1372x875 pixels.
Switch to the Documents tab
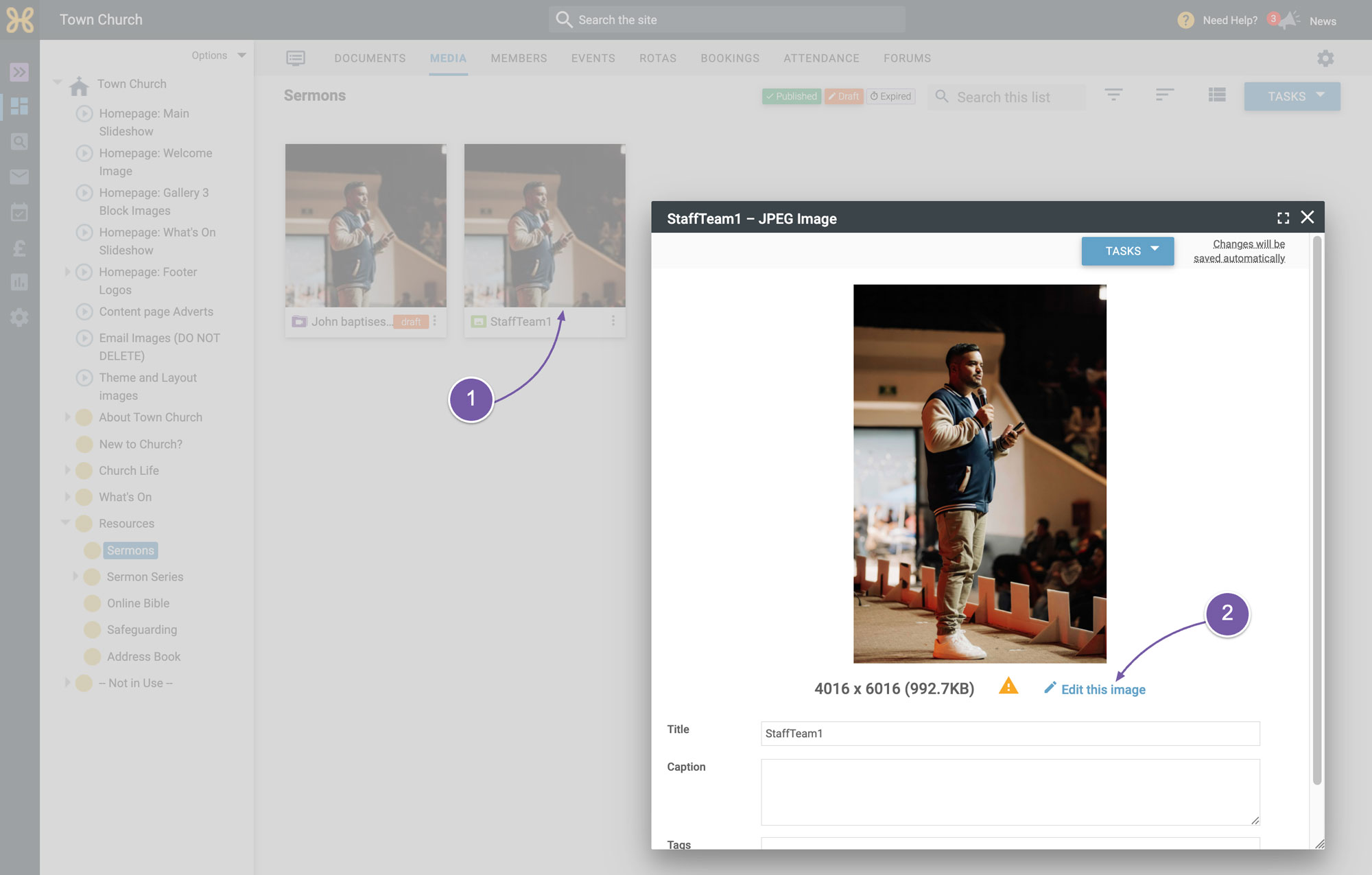[x=370, y=58]
